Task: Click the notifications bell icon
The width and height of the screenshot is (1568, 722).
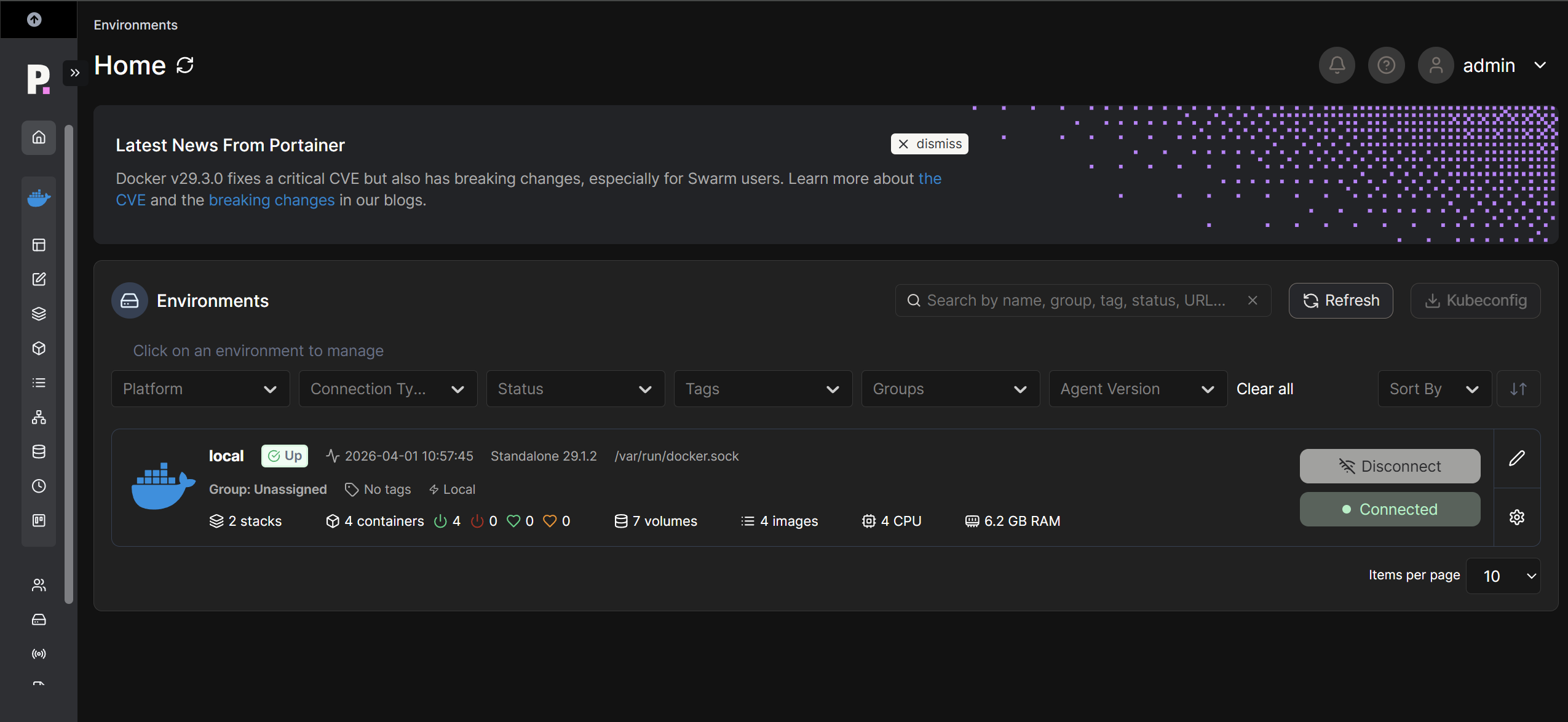Action: click(1337, 65)
